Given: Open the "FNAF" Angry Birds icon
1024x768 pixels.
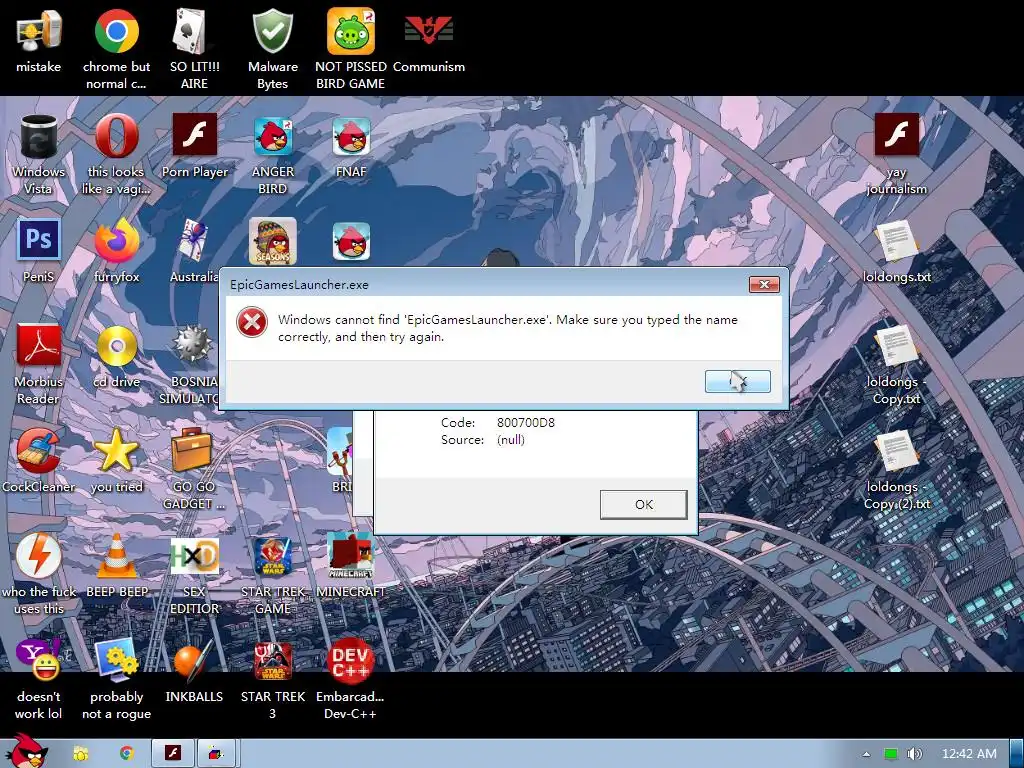Looking at the screenshot, I should click(x=351, y=136).
